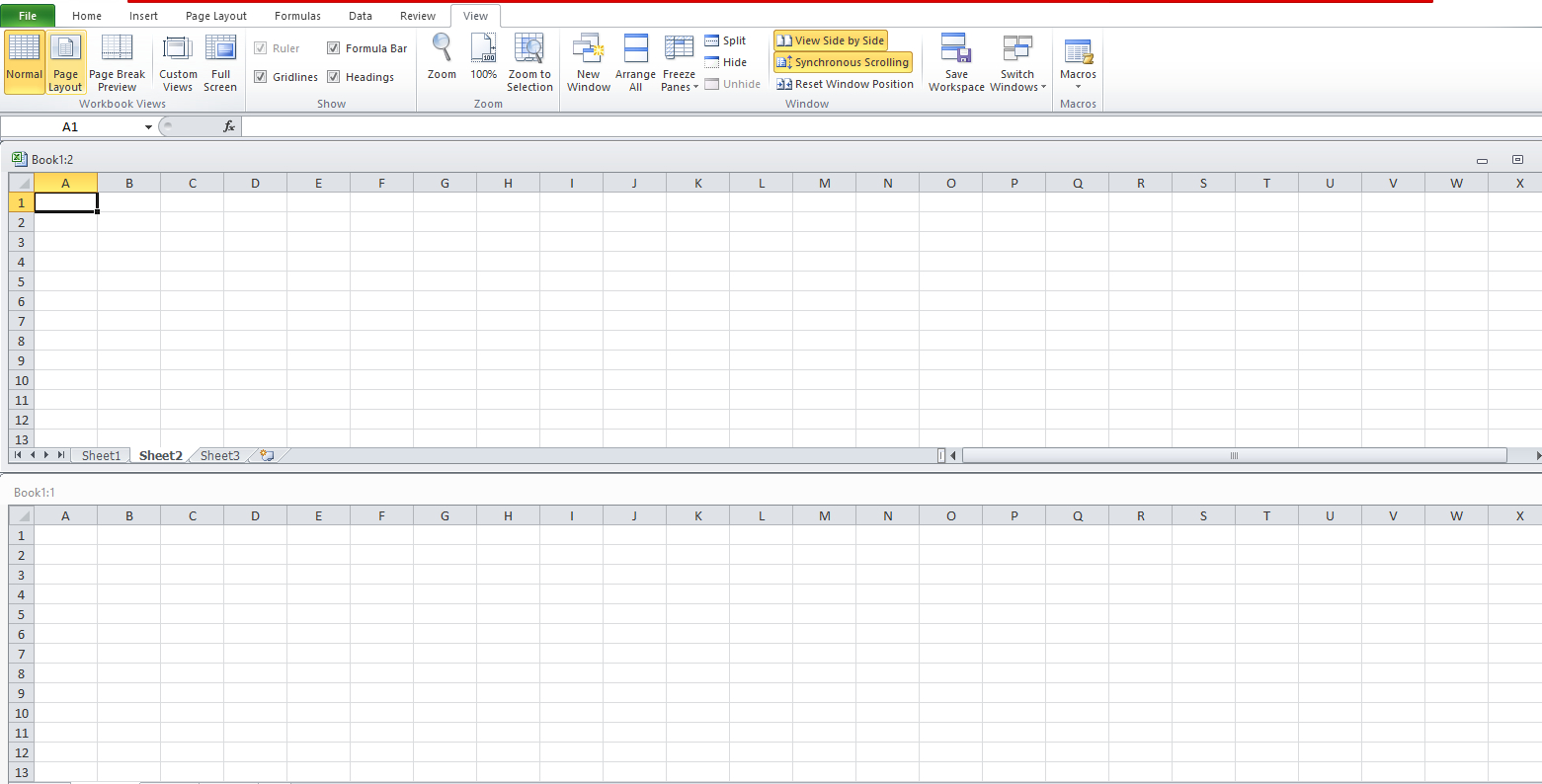Select column M header in Book1:1
1542x784 pixels.
824,515
